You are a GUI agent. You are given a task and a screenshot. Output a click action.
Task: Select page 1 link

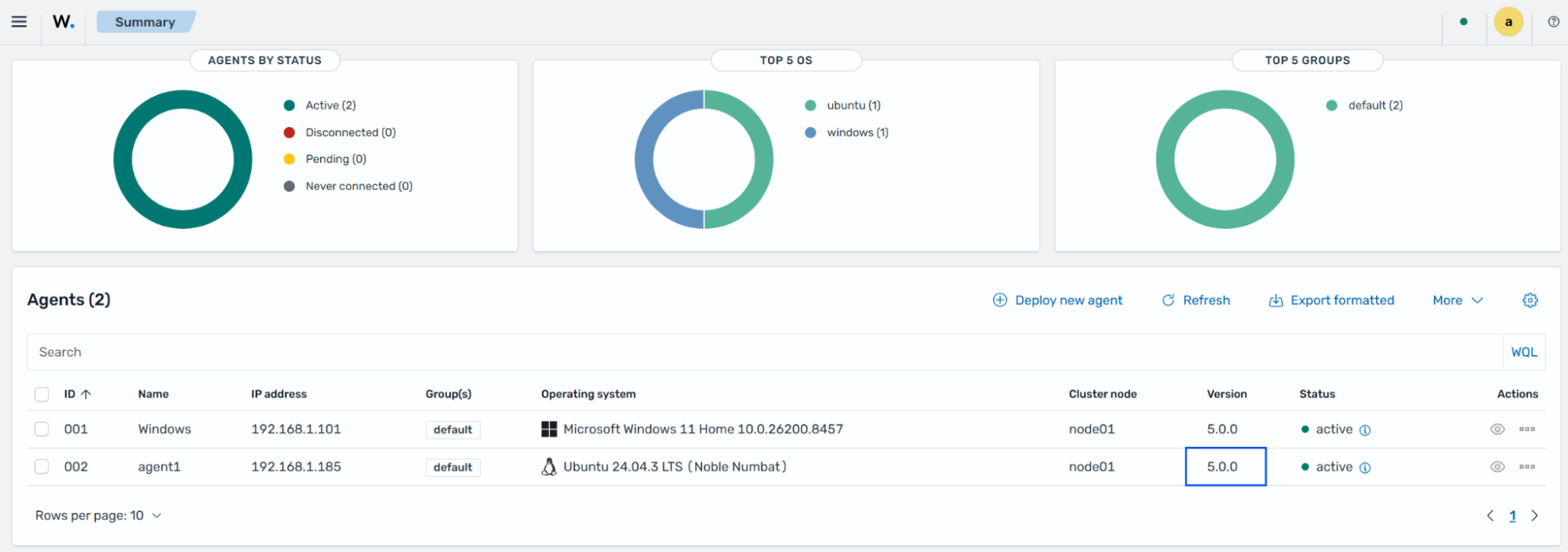tap(1512, 516)
